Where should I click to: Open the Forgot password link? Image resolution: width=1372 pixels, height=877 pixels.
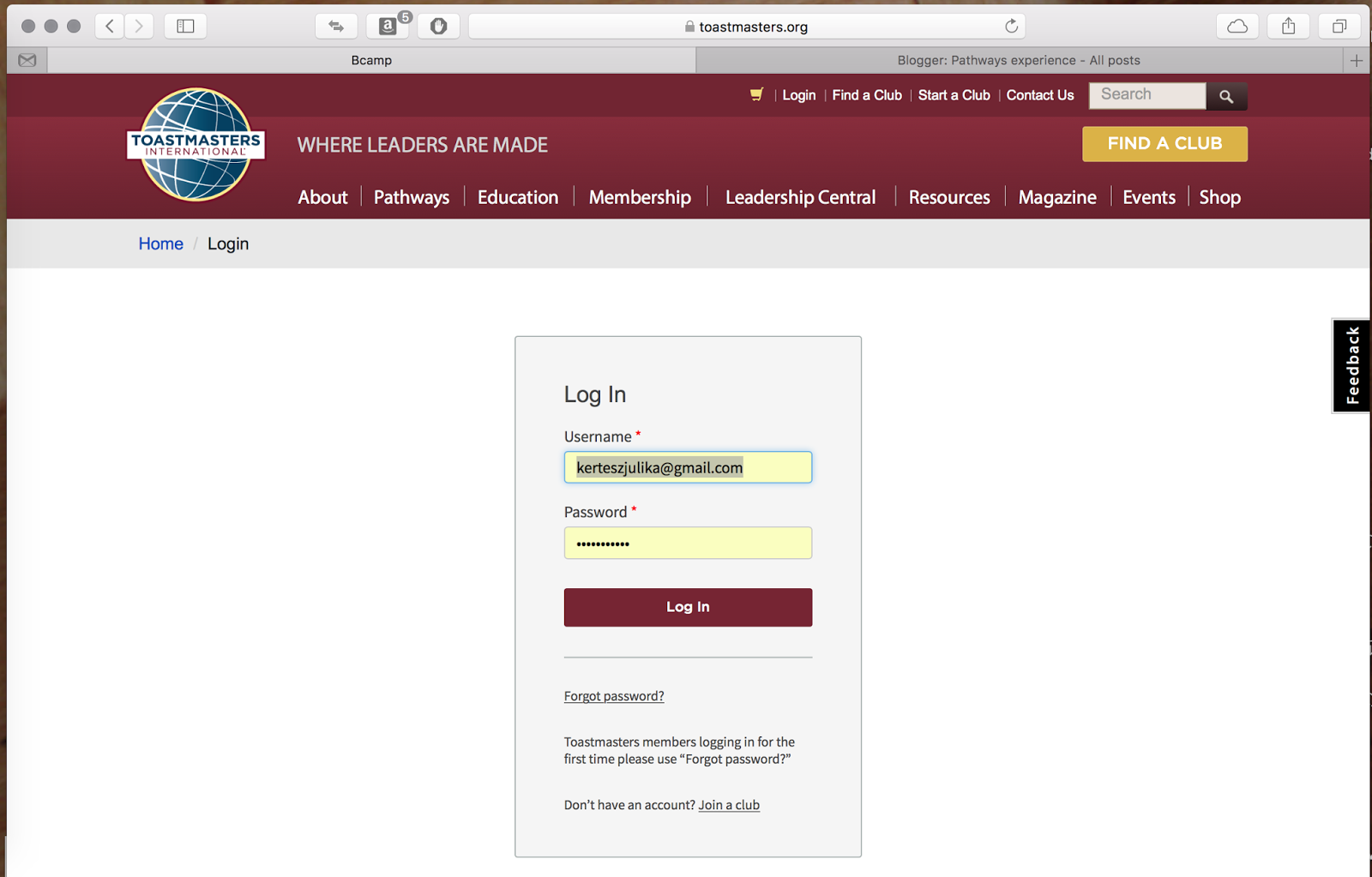(613, 695)
